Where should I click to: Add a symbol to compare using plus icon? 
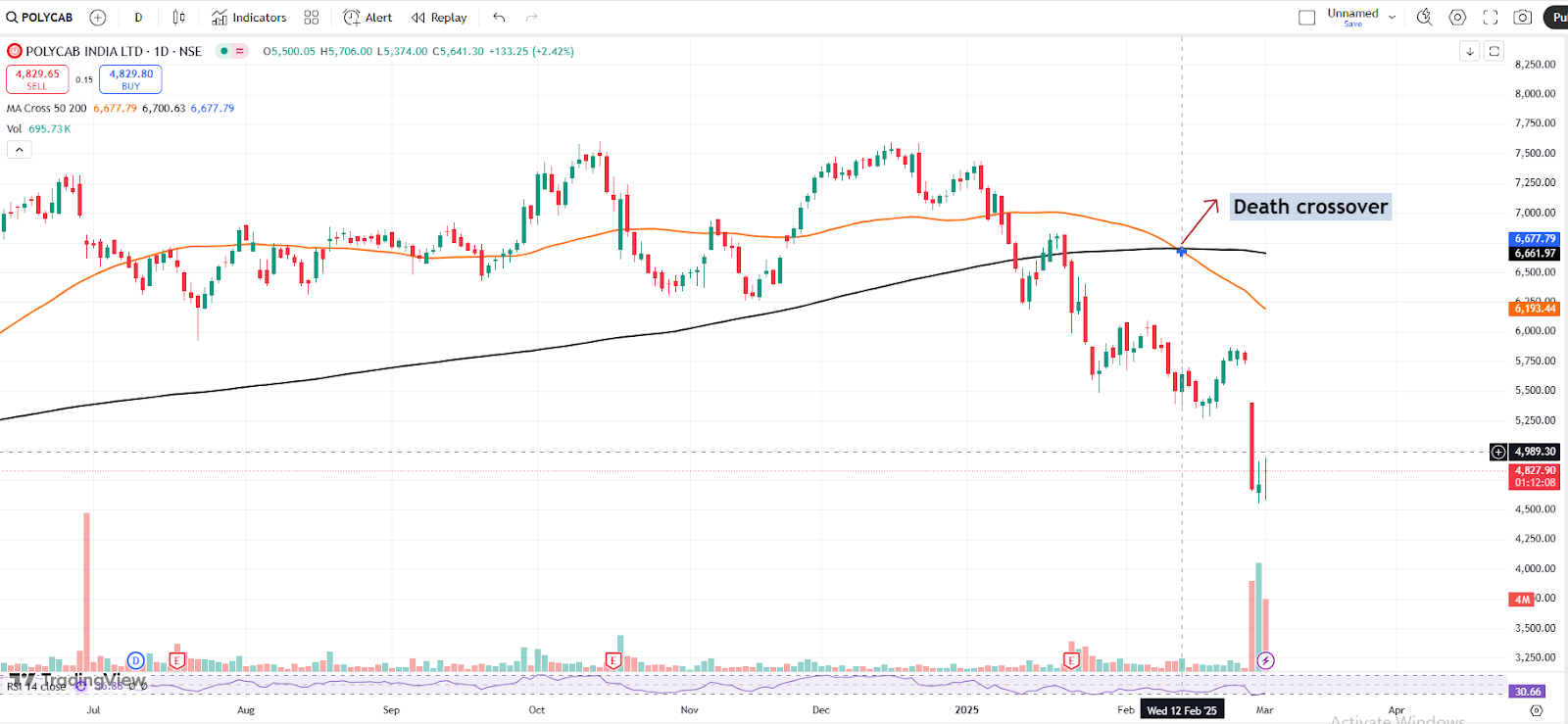[98, 18]
